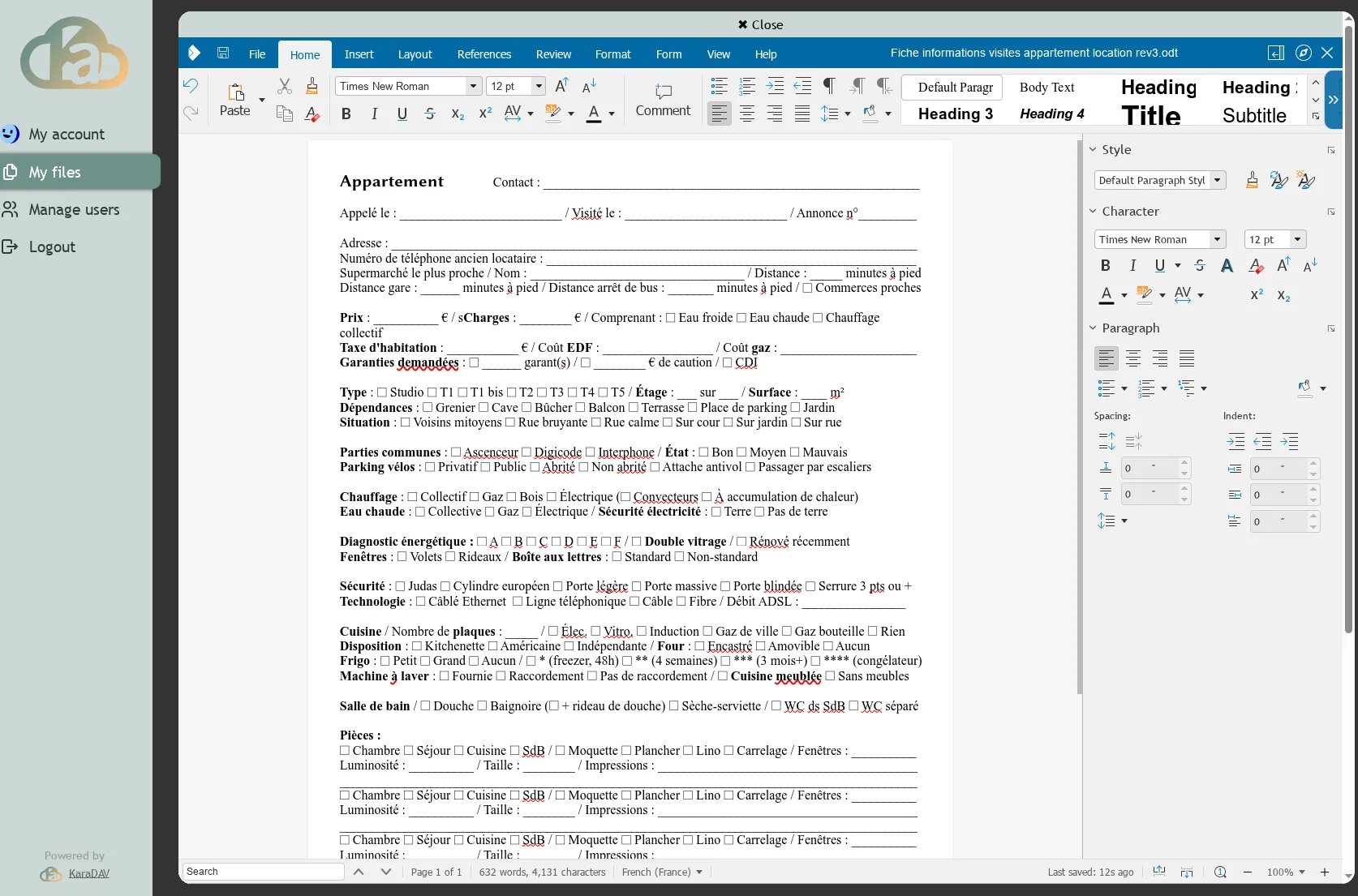This screenshot has height=896, width=1358.
Task: Insert a comment
Action: pos(663,99)
